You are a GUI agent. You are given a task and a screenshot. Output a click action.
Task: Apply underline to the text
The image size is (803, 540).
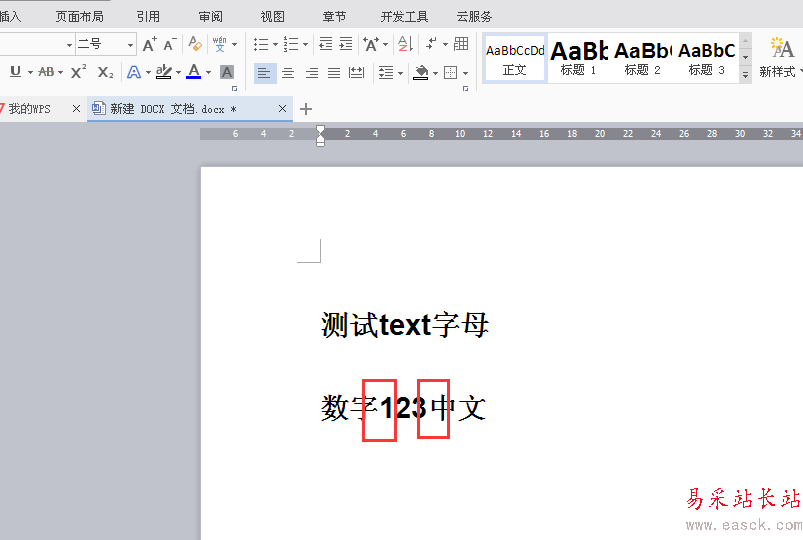point(15,72)
